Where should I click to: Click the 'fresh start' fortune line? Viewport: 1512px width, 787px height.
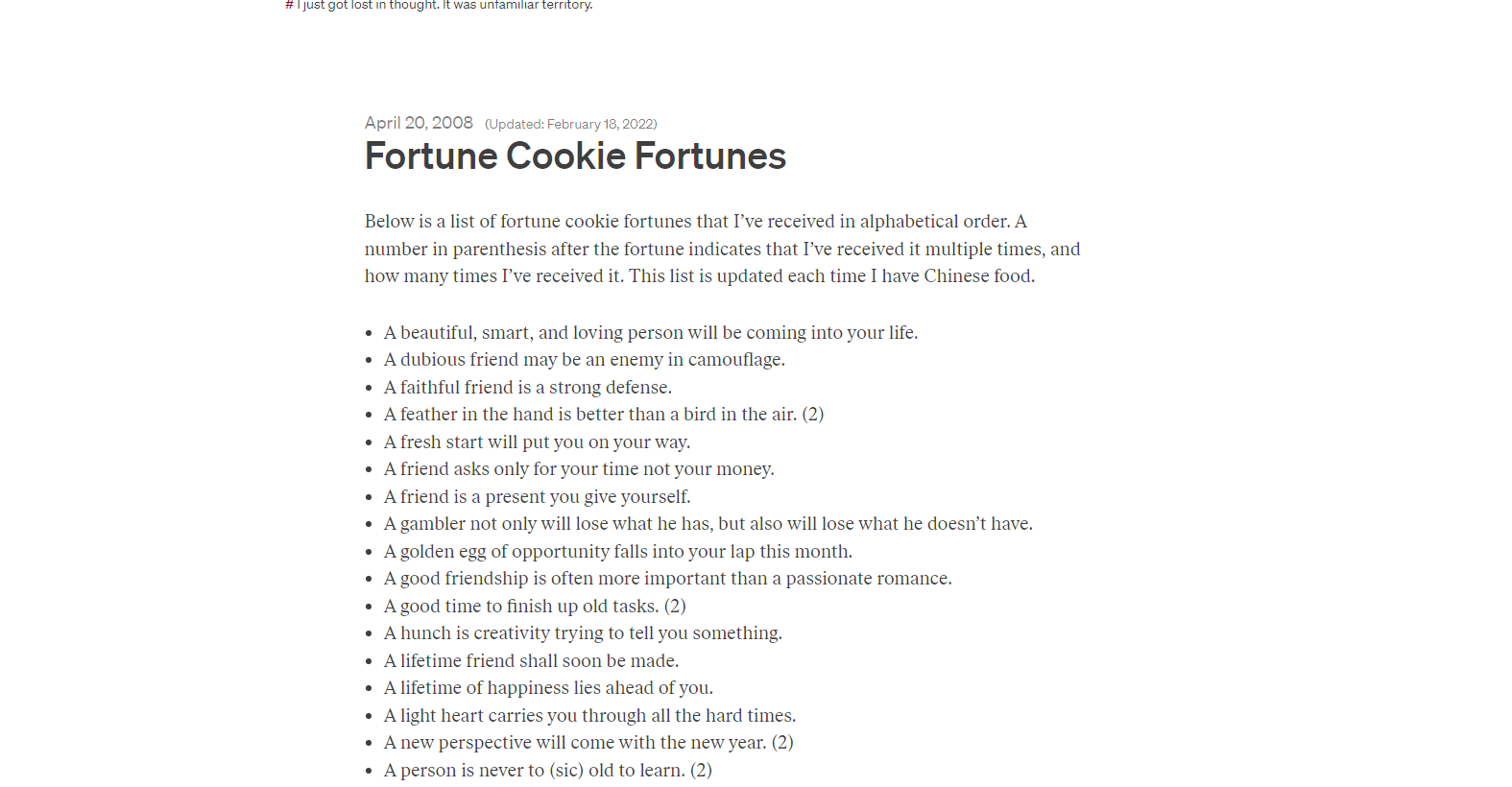pyautogui.click(x=537, y=442)
